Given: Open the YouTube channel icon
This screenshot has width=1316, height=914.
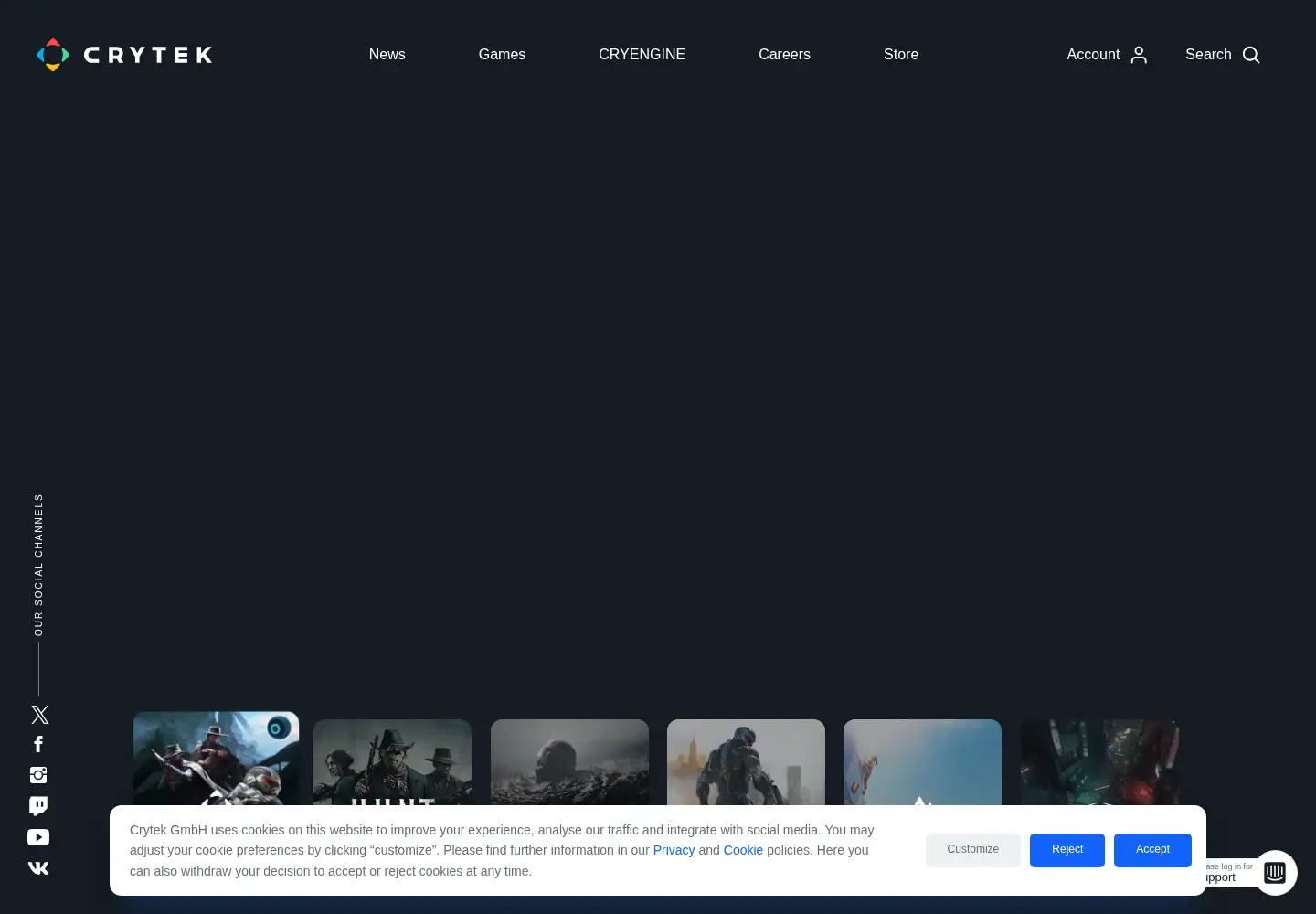Looking at the screenshot, I should click(38, 837).
